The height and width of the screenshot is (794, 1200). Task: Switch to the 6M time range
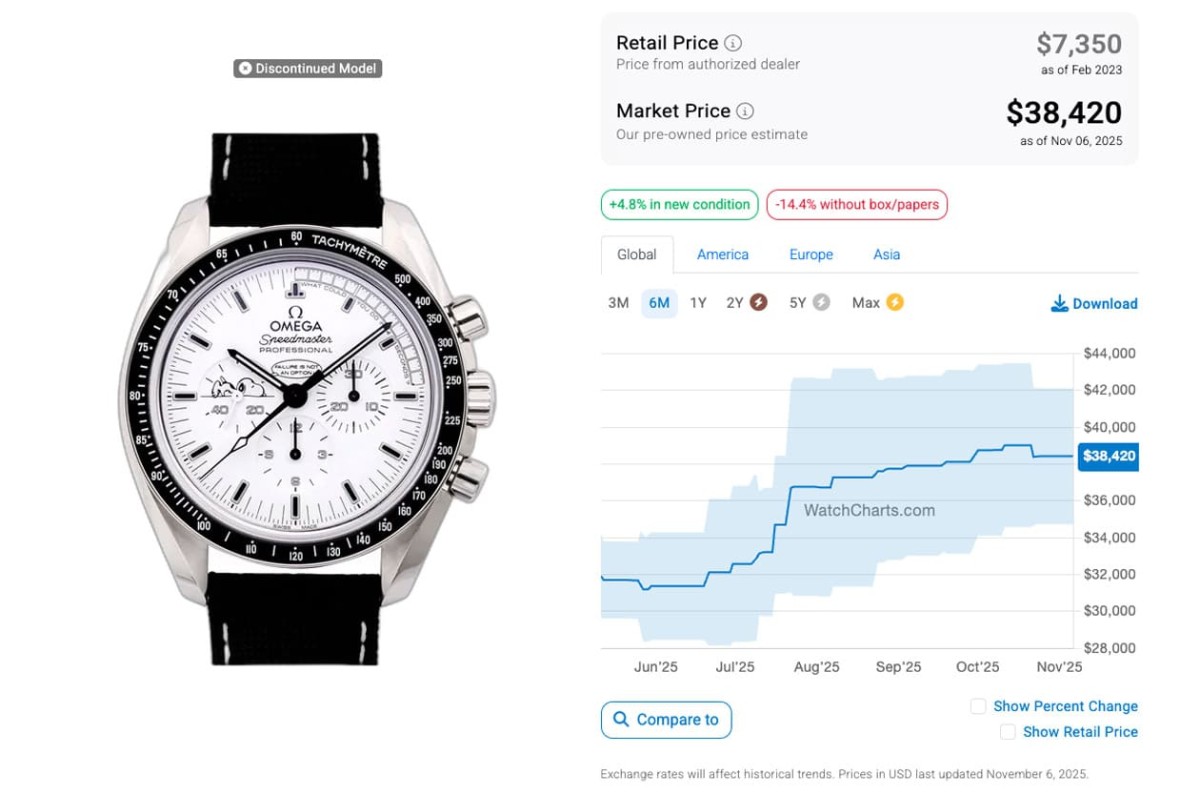point(659,303)
